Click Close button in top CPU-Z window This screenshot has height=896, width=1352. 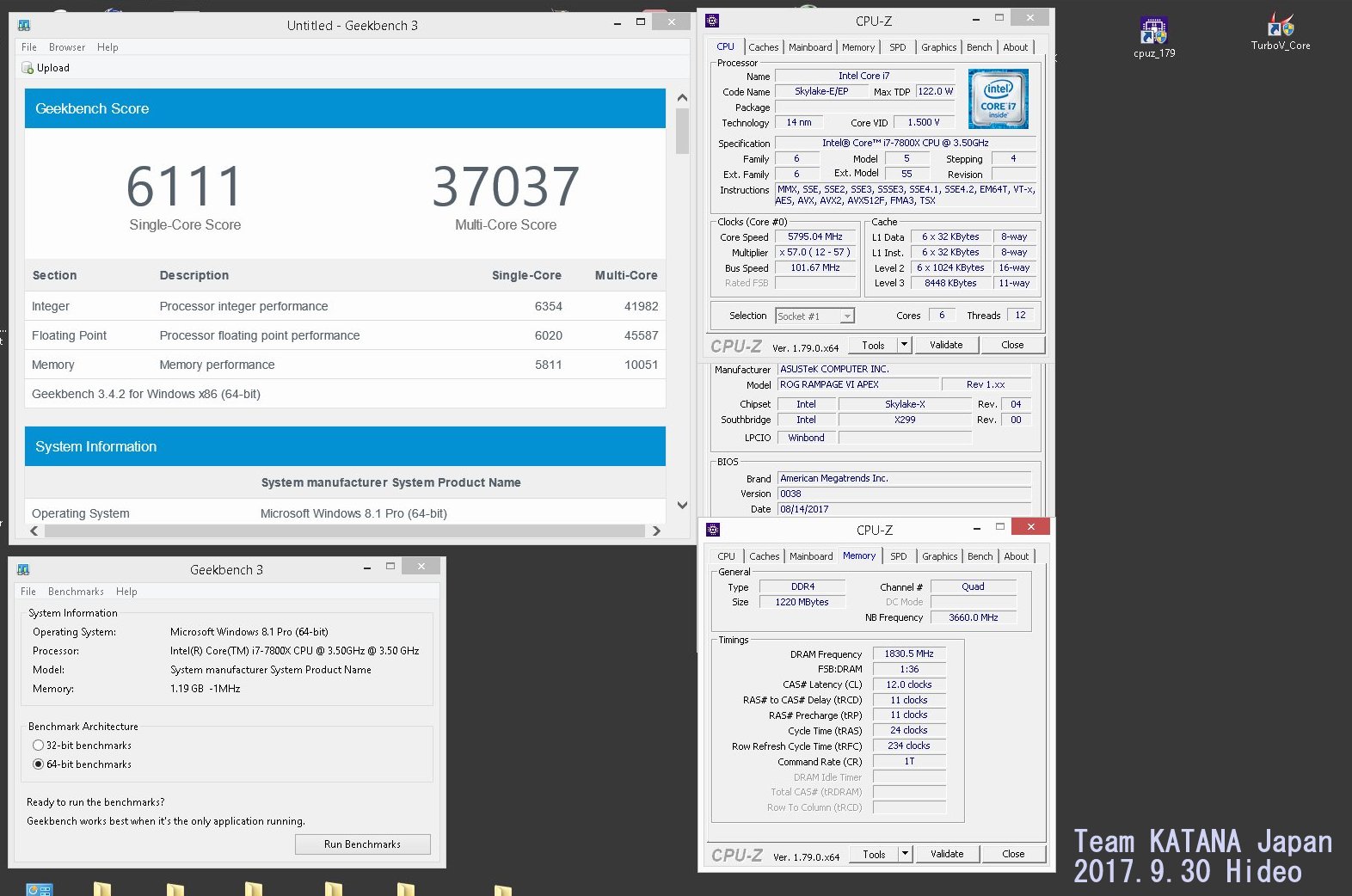(x=1012, y=345)
